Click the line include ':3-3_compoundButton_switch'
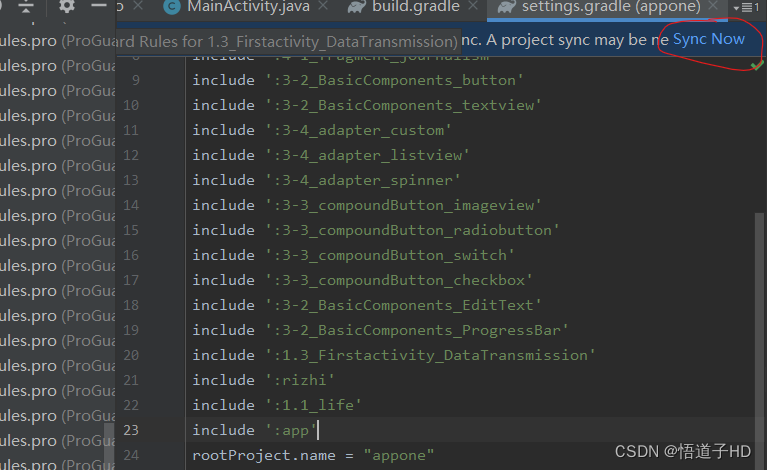767x470 pixels. click(x=353, y=255)
